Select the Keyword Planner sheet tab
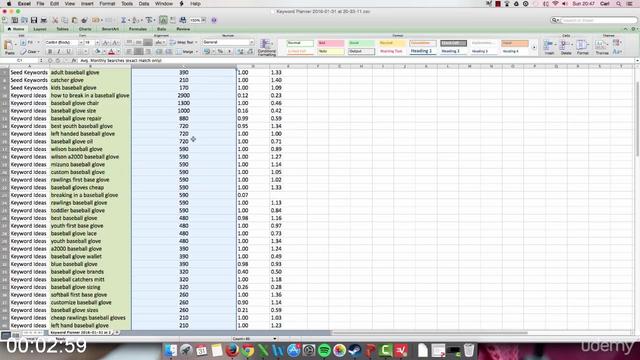Viewport: 640px width, 360px height. click(80, 333)
